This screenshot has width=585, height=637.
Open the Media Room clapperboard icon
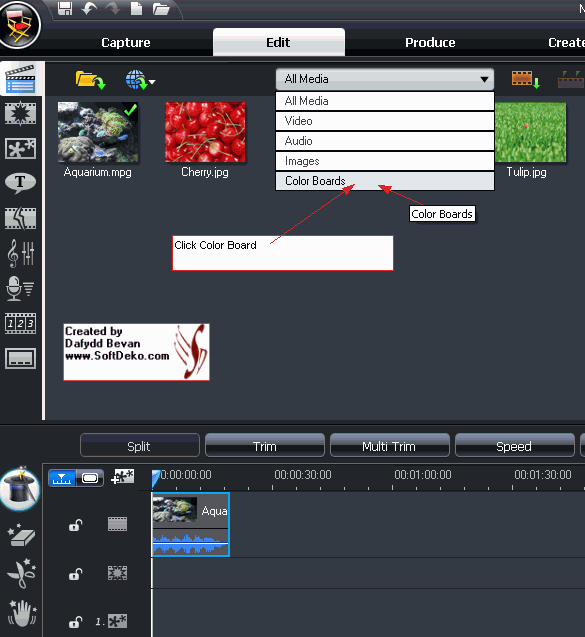coord(20,79)
